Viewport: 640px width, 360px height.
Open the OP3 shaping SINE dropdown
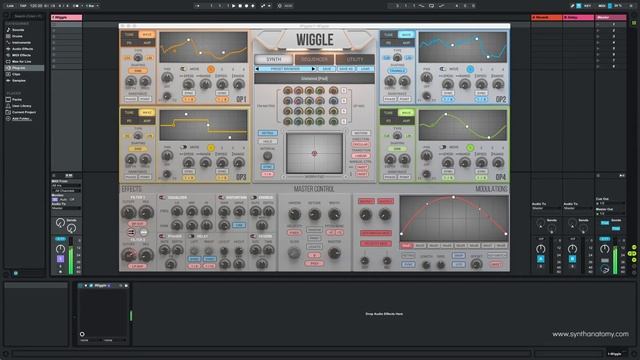[x=138, y=149]
